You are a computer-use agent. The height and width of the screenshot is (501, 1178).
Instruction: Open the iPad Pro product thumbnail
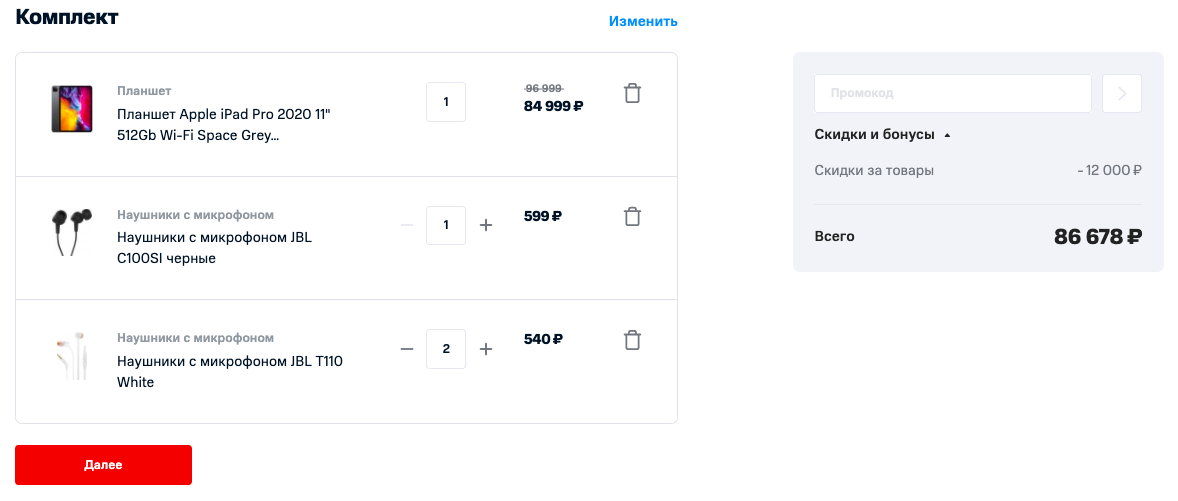coord(71,109)
